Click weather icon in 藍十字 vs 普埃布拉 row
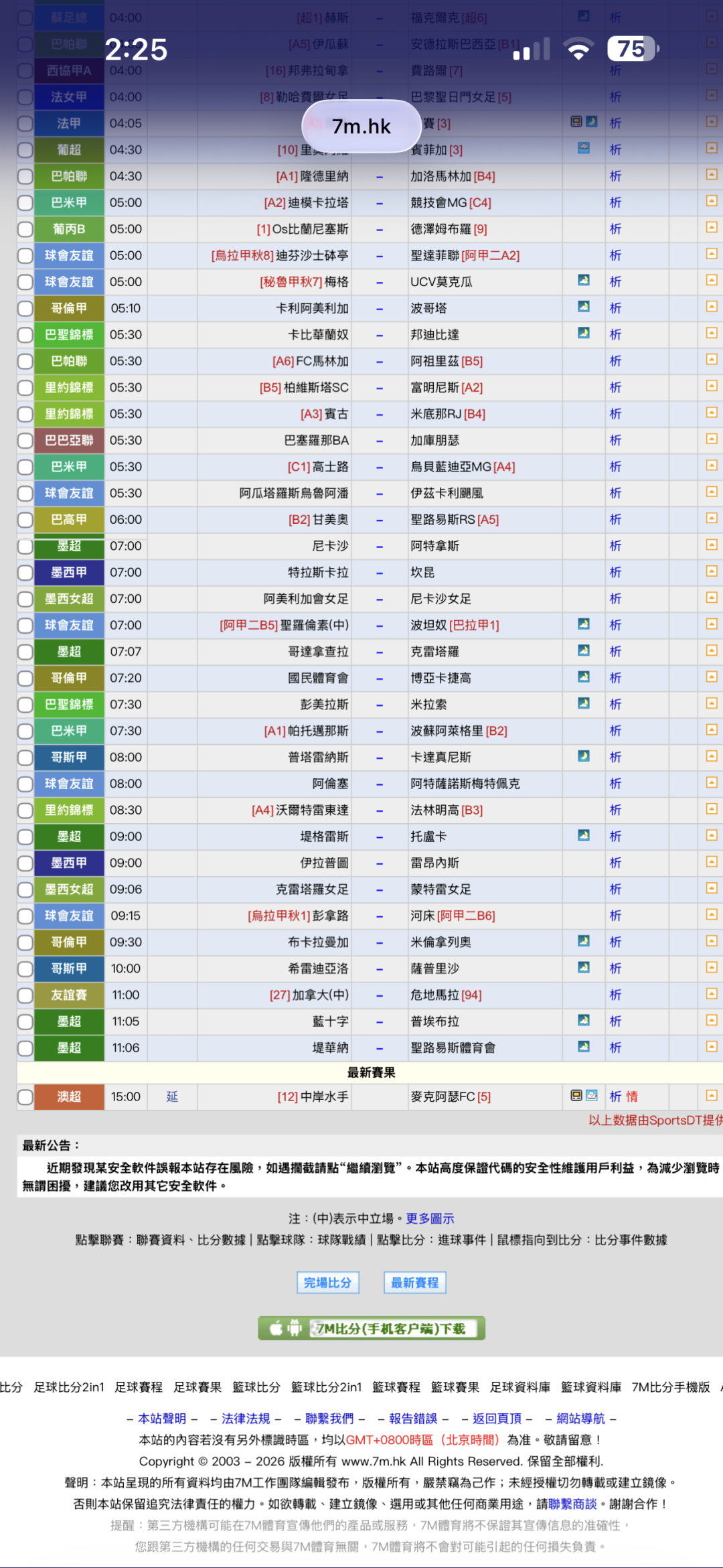This screenshot has width=723, height=1568. point(584,1020)
